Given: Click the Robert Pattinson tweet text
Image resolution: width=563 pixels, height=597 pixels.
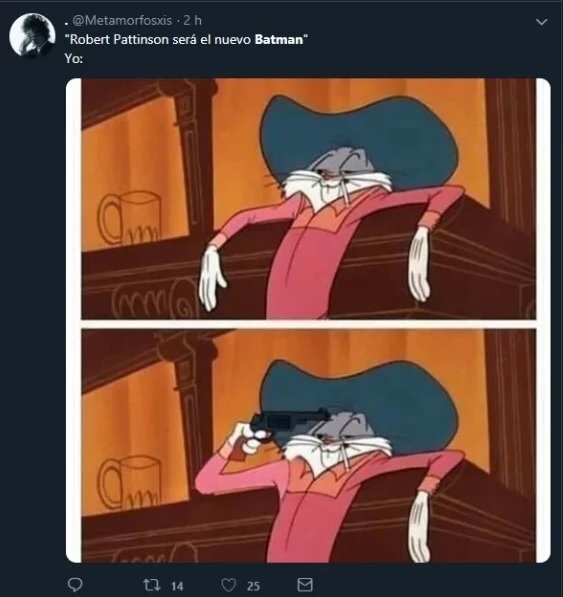Looking at the screenshot, I should click(x=187, y=40).
